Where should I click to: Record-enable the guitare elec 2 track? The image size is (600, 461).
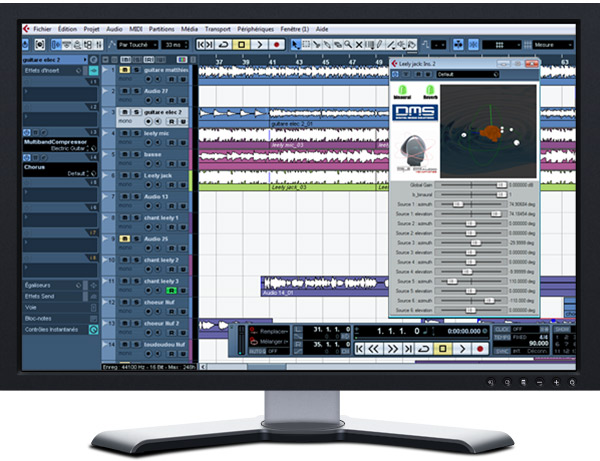148,121
